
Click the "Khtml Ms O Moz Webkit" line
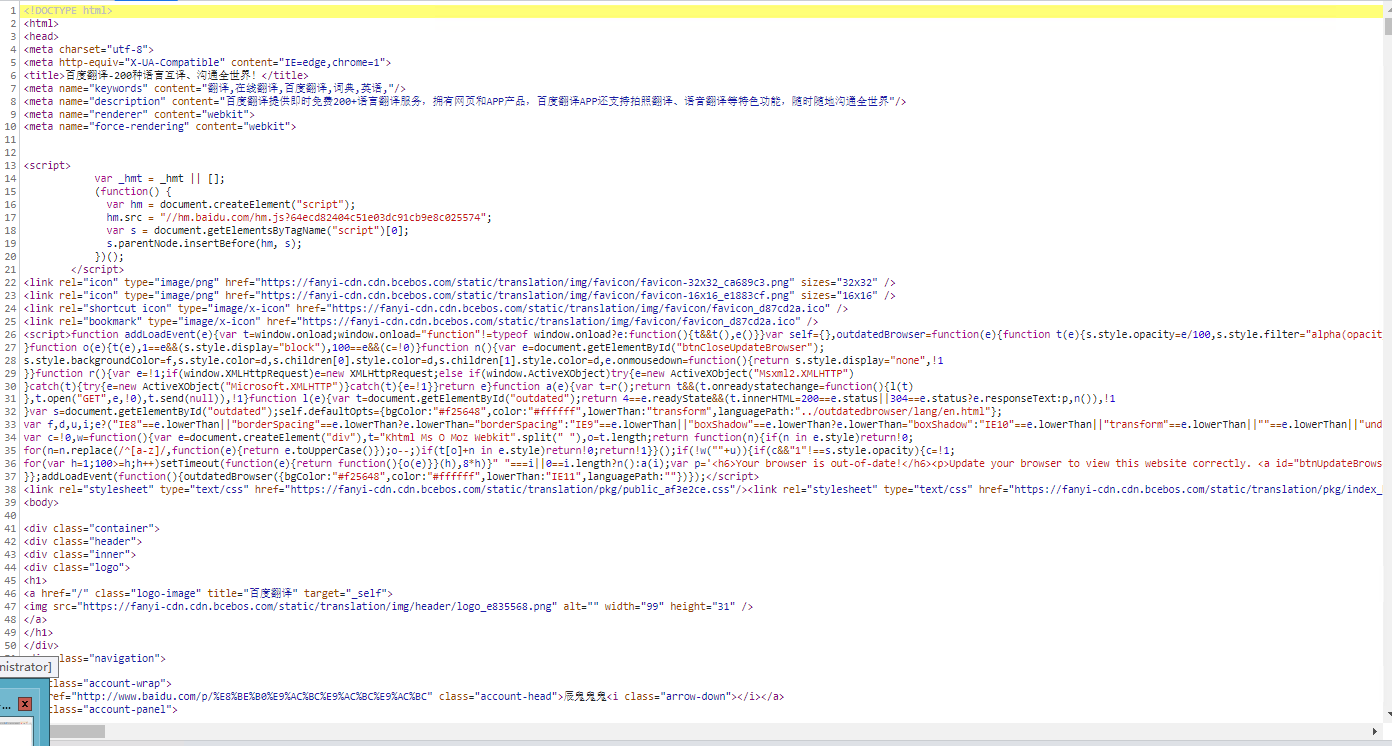[468, 439]
